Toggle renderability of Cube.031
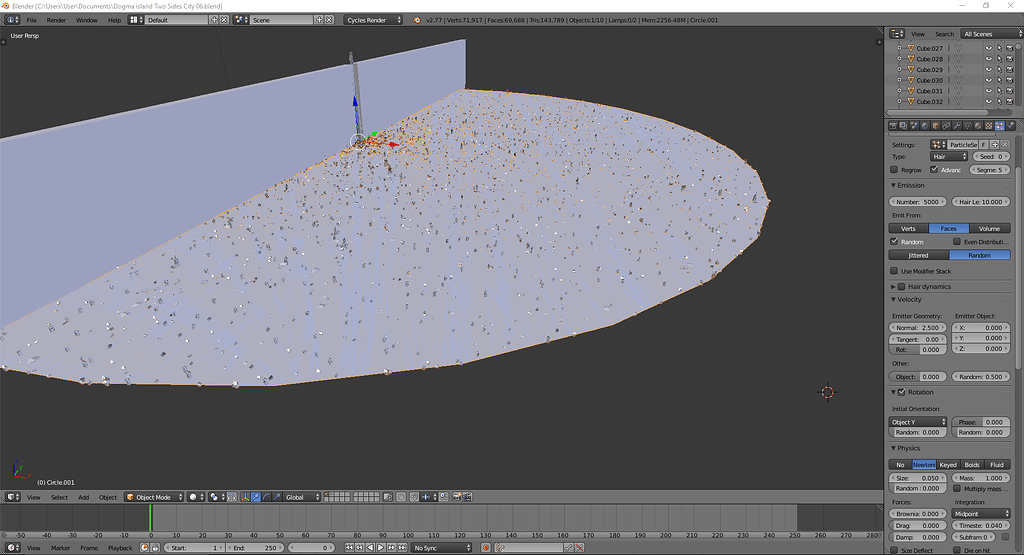1024x555 pixels. [x=1010, y=91]
